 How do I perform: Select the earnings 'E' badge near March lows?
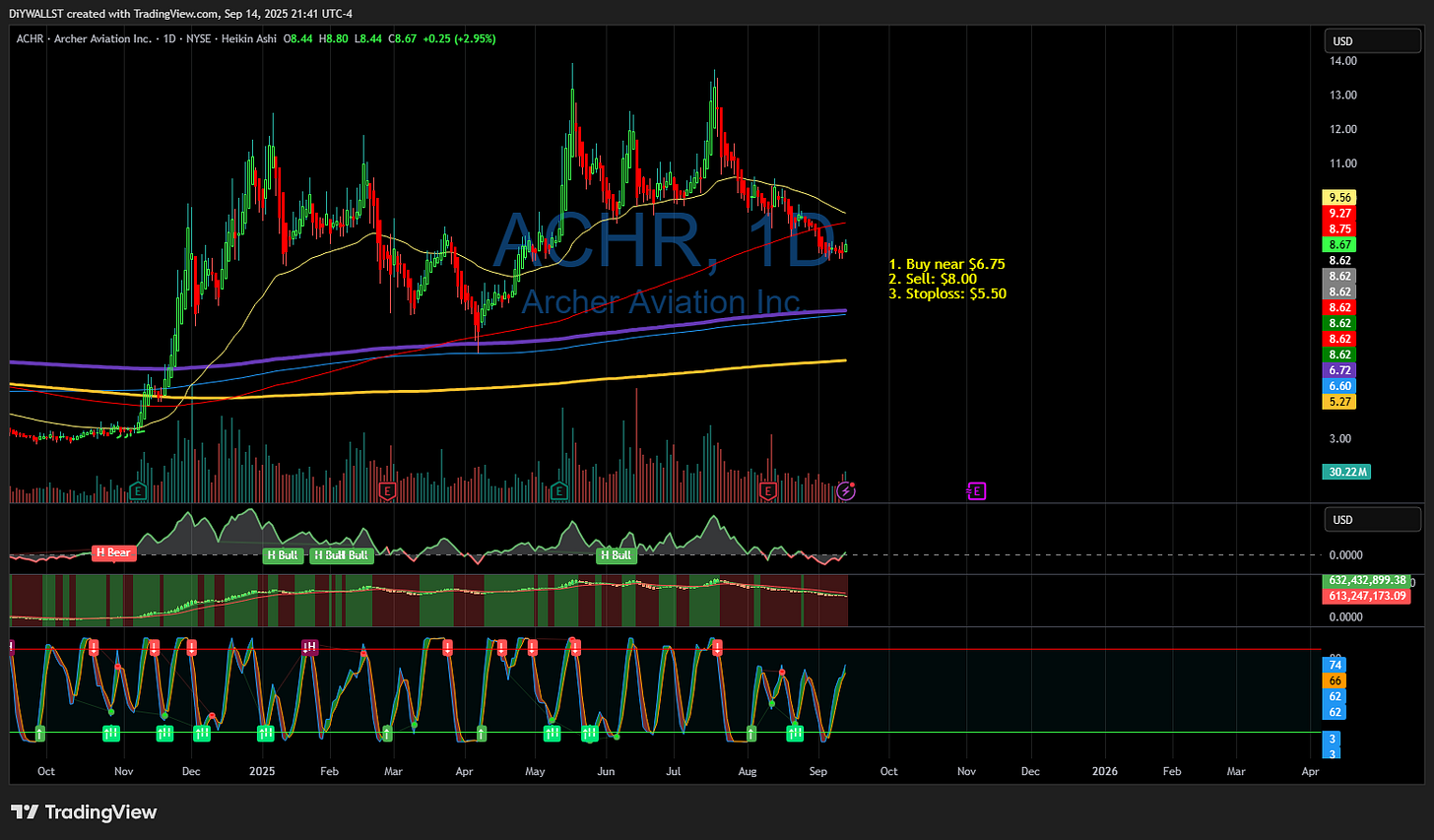[x=387, y=490]
